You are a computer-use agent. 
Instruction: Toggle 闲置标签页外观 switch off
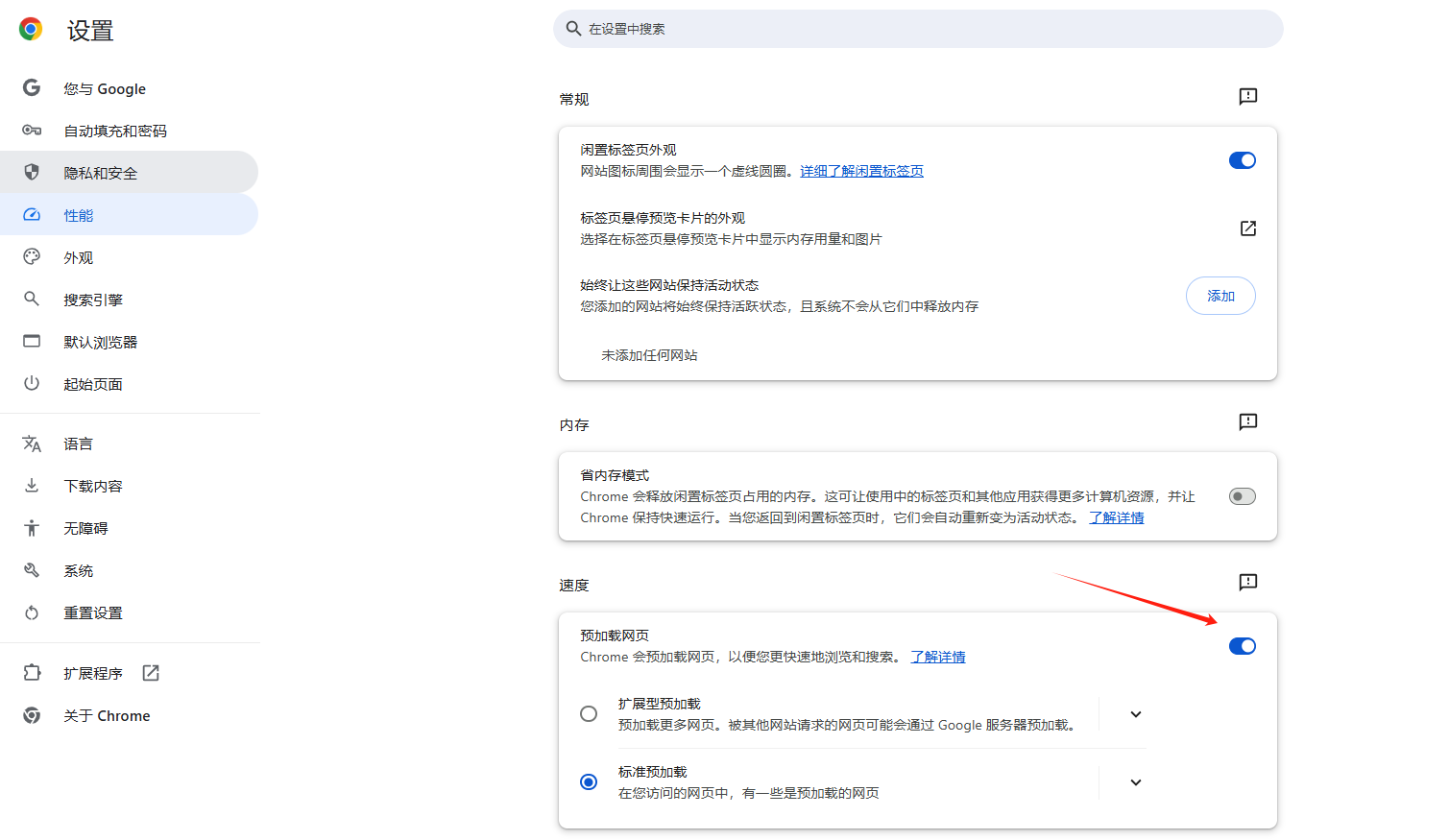pyautogui.click(x=1243, y=160)
